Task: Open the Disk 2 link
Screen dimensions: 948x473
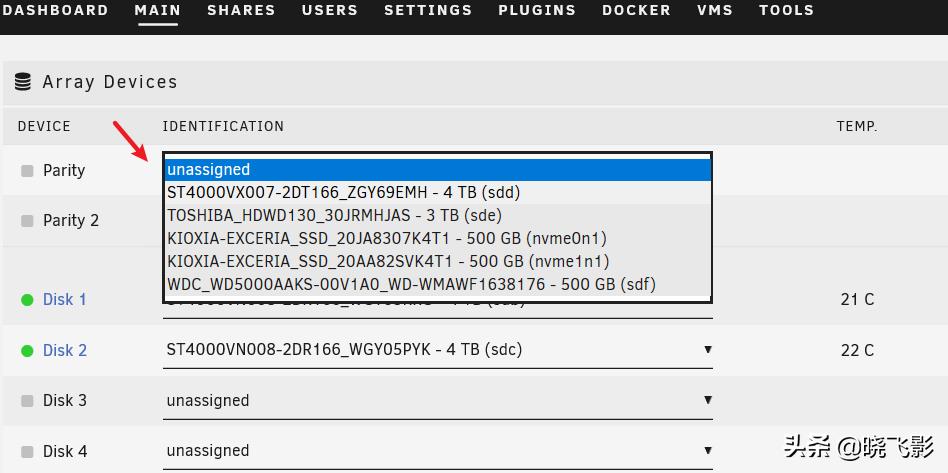Action: [65, 350]
